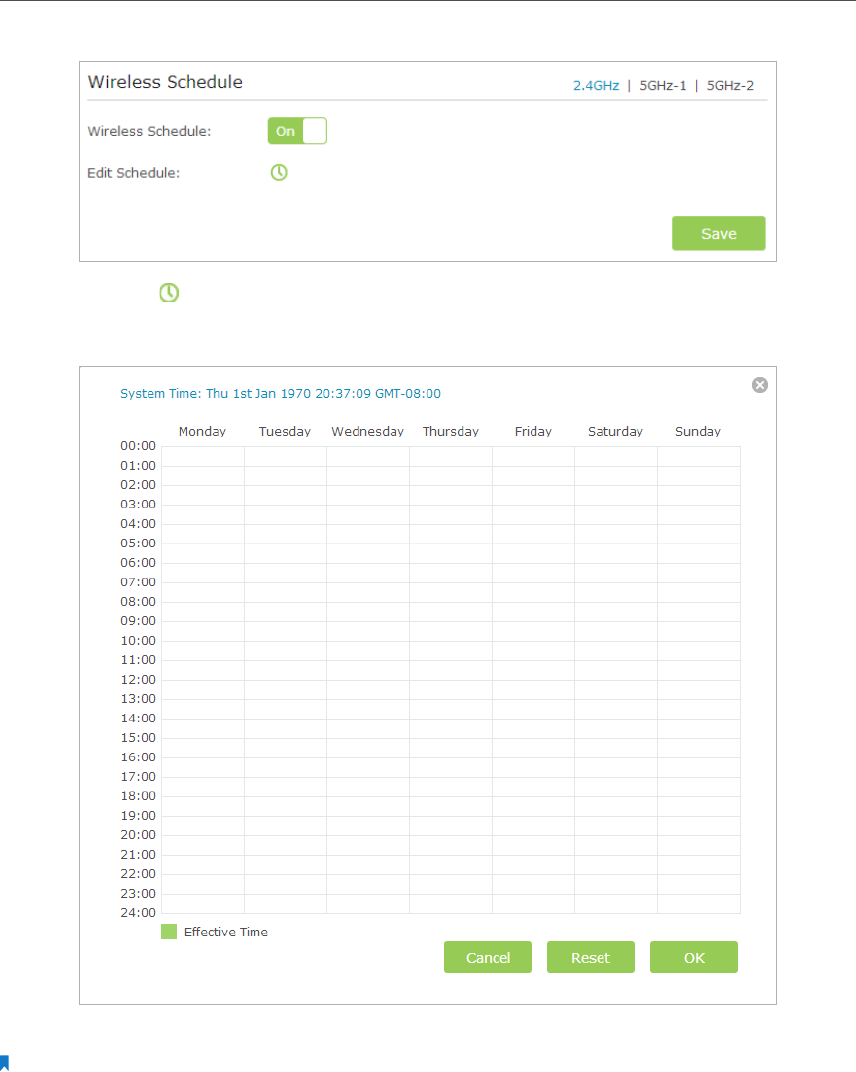Select the Sunday column header
856x1072 pixels.
click(x=698, y=431)
